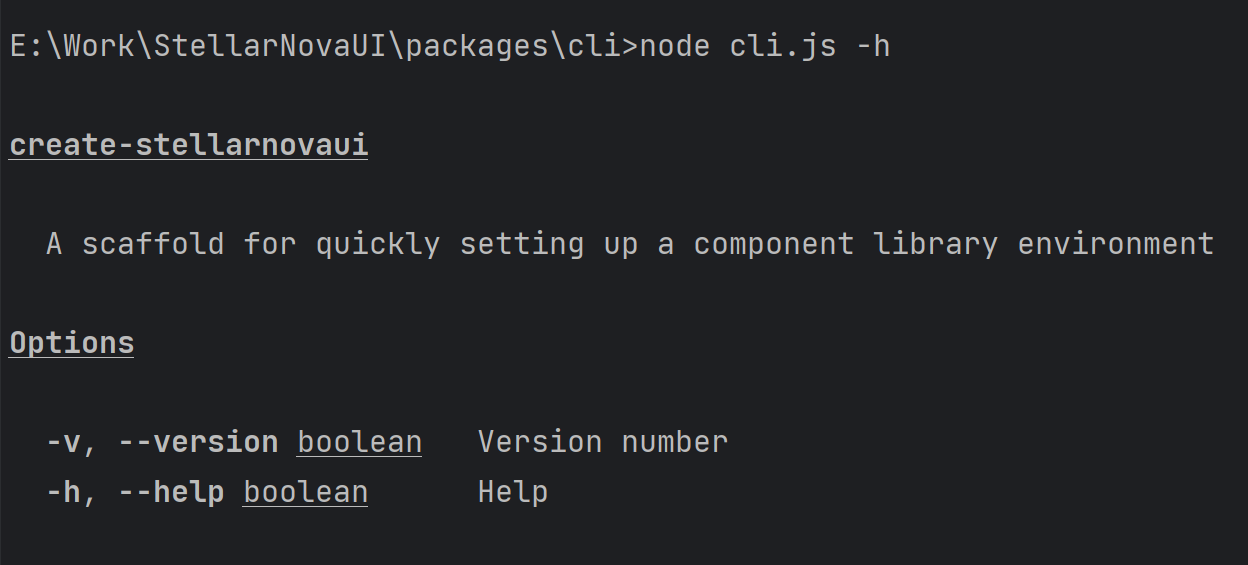Image resolution: width=1248 pixels, height=565 pixels.
Task: Click the boolean type beside --help
Action: click(x=305, y=492)
